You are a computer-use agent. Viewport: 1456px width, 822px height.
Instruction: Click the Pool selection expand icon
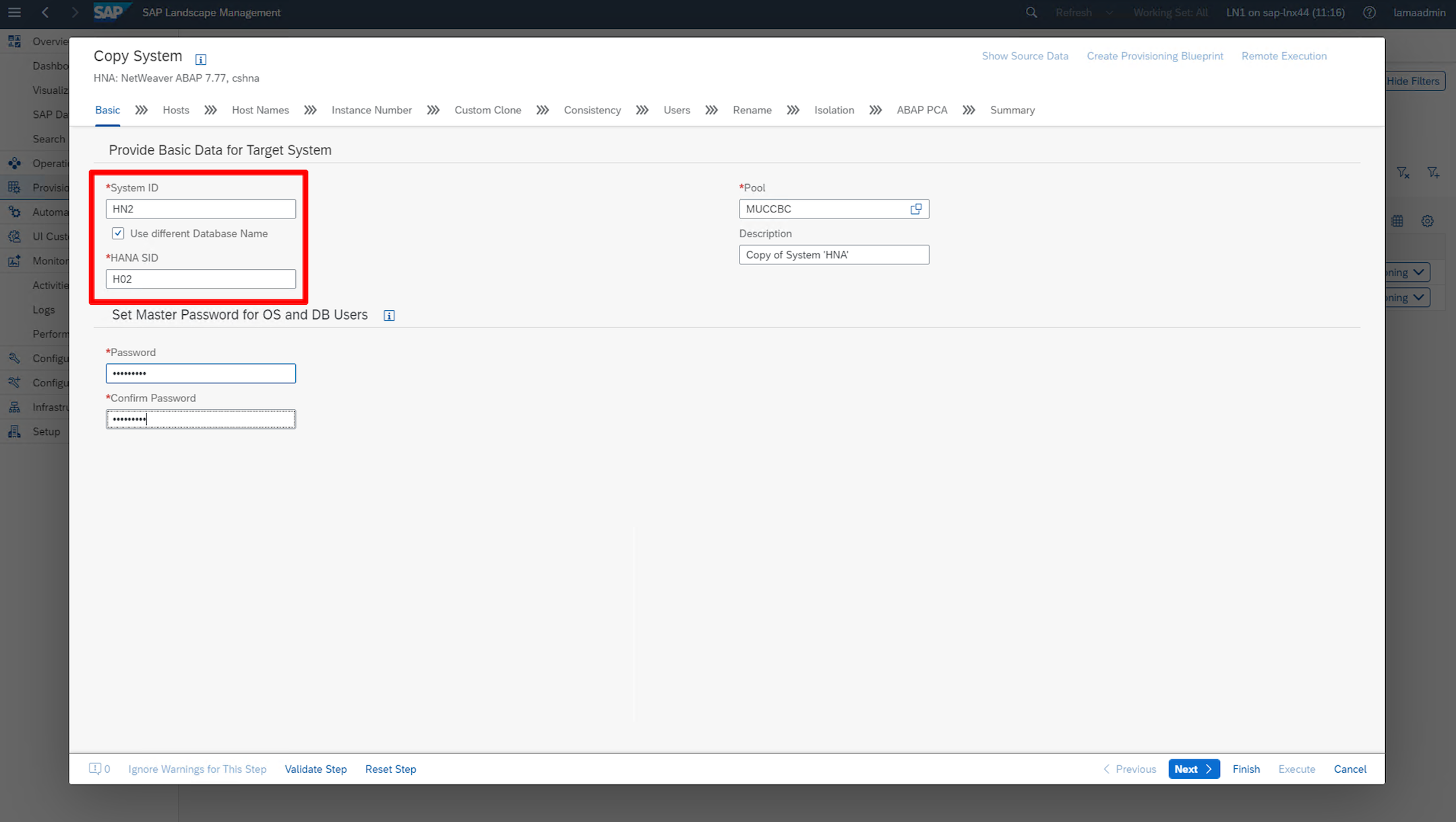[915, 208]
